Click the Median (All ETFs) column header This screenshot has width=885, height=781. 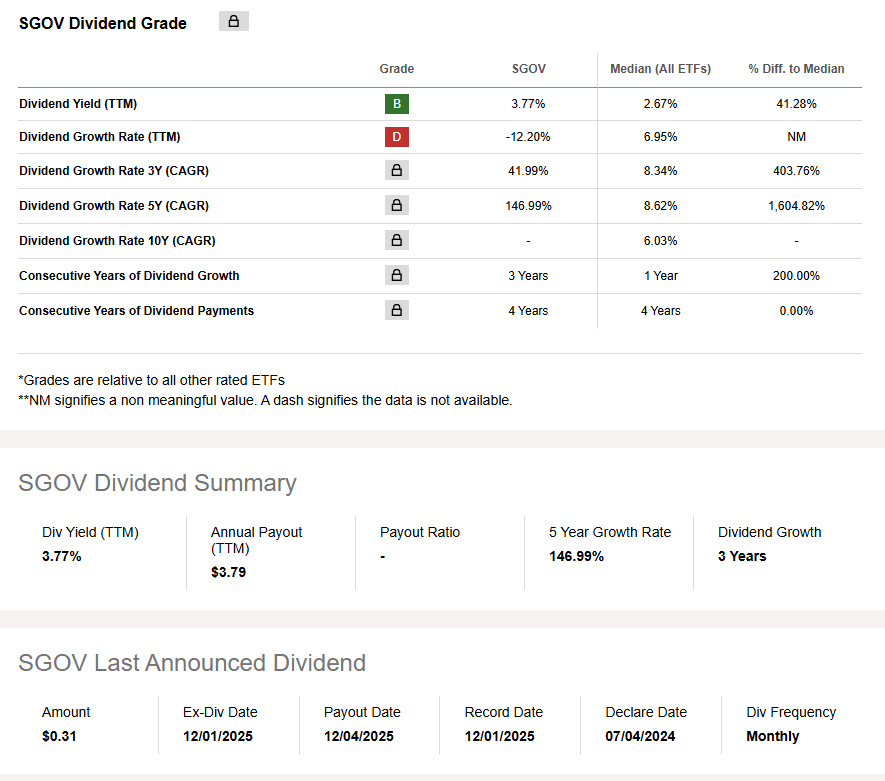[x=660, y=69]
